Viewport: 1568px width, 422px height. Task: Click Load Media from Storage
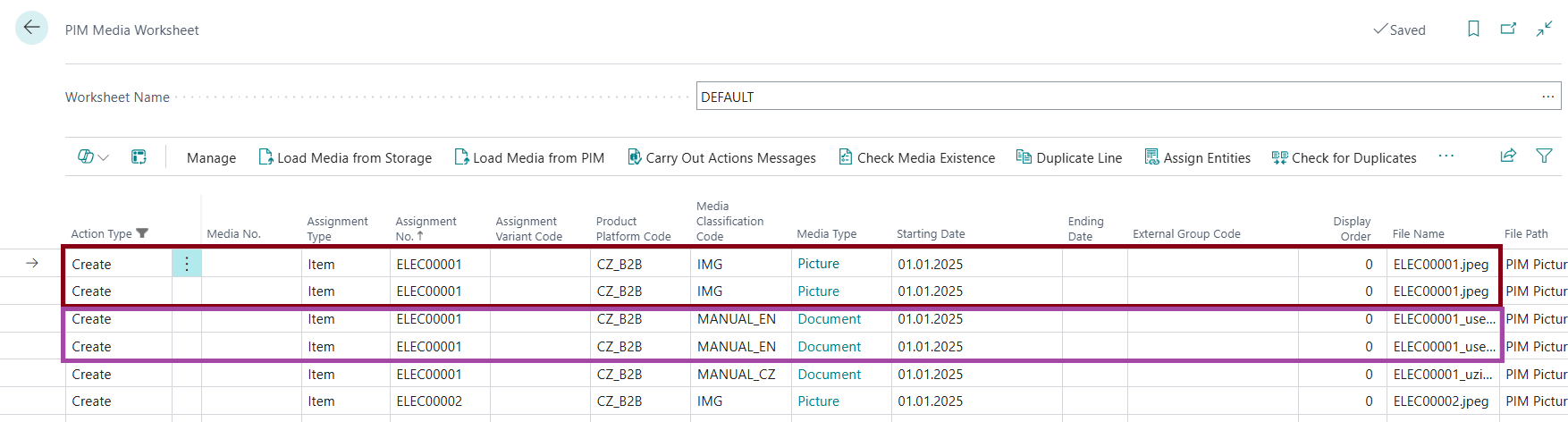[345, 158]
